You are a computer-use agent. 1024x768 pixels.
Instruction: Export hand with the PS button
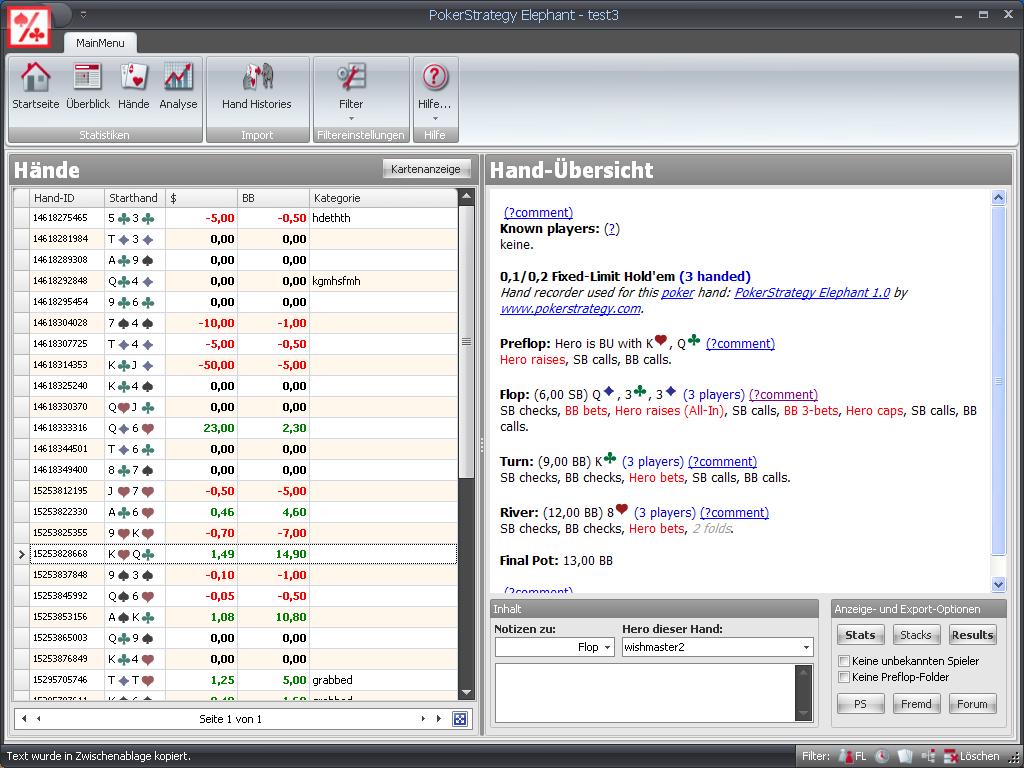pos(860,704)
